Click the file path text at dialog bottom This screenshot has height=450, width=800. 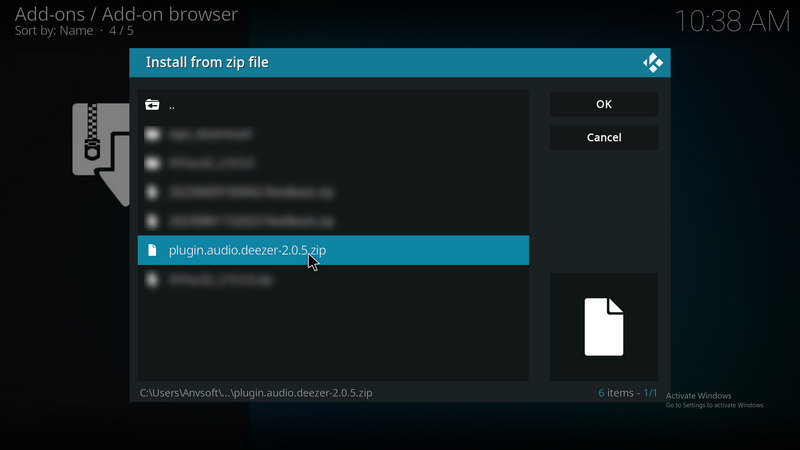[255, 393]
